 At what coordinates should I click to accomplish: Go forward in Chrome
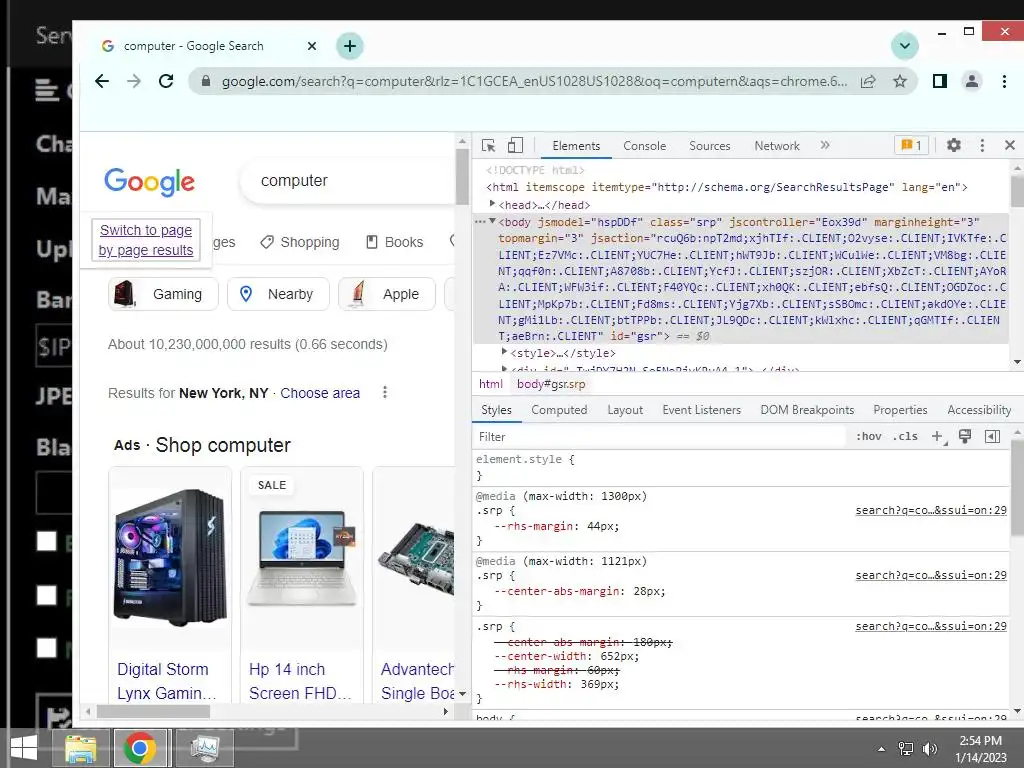[x=134, y=81]
